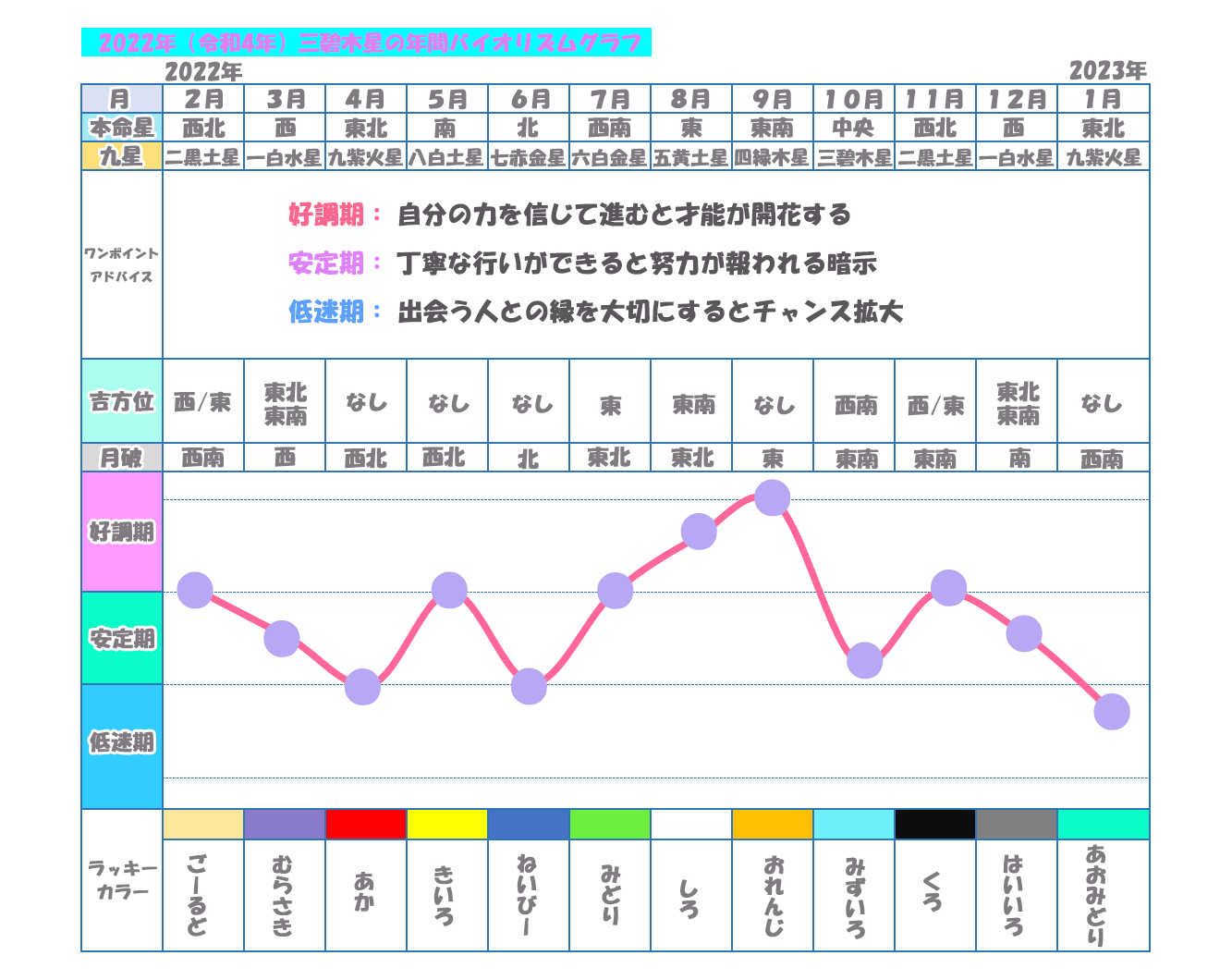
Task: Click the black くろ color swatch
Action: tap(935, 824)
